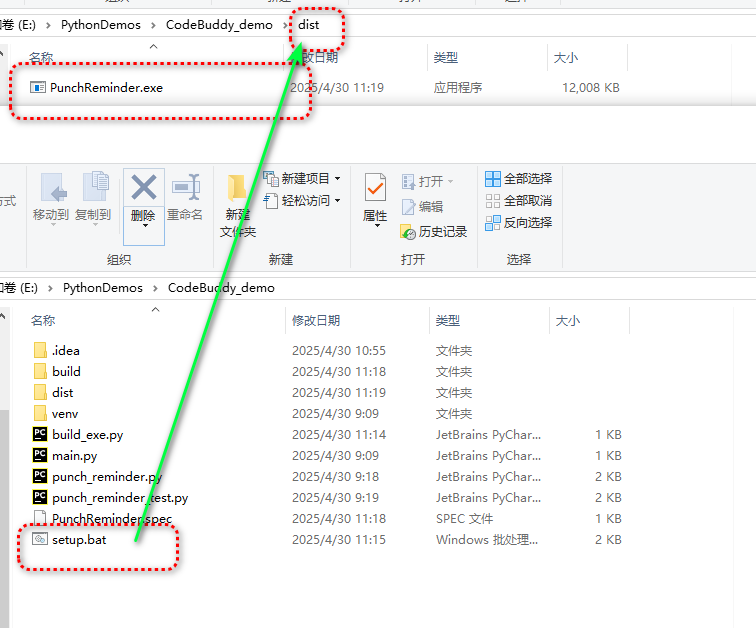Click PythonDemos in the lower address bar
Screen dimensions: 756x628
pyautogui.click(x=103, y=288)
